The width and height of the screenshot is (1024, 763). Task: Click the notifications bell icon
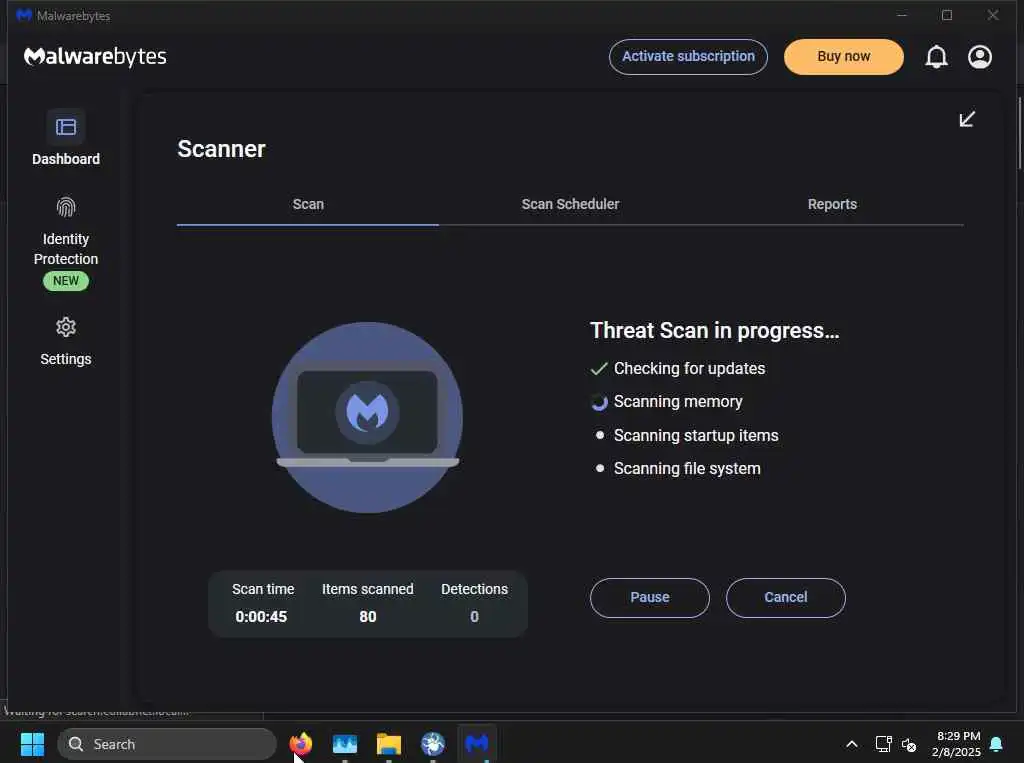936,57
